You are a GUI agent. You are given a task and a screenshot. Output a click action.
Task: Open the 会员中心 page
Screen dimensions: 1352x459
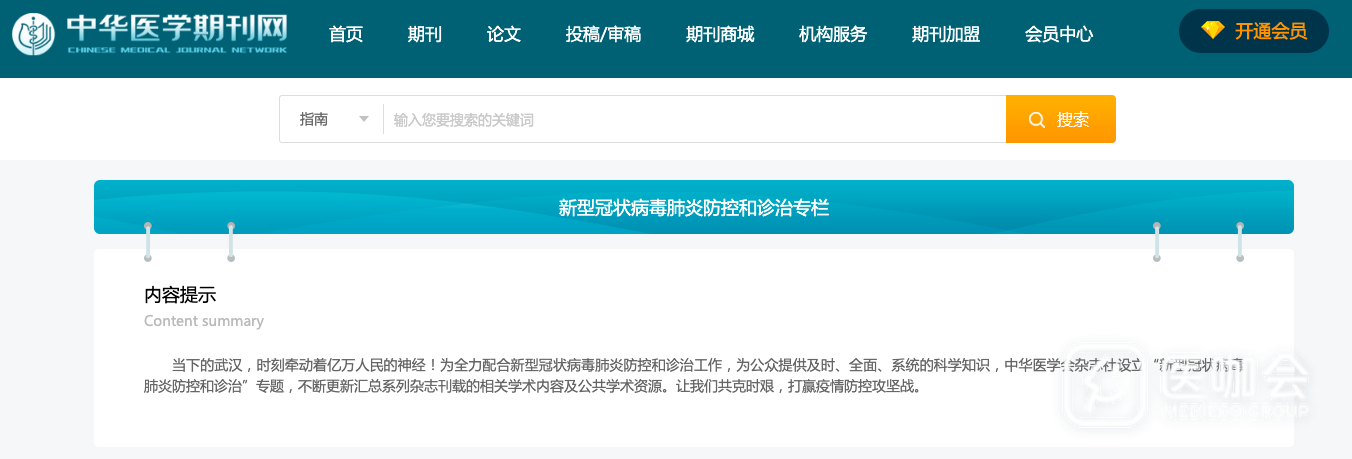click(x=1059, y=35)
